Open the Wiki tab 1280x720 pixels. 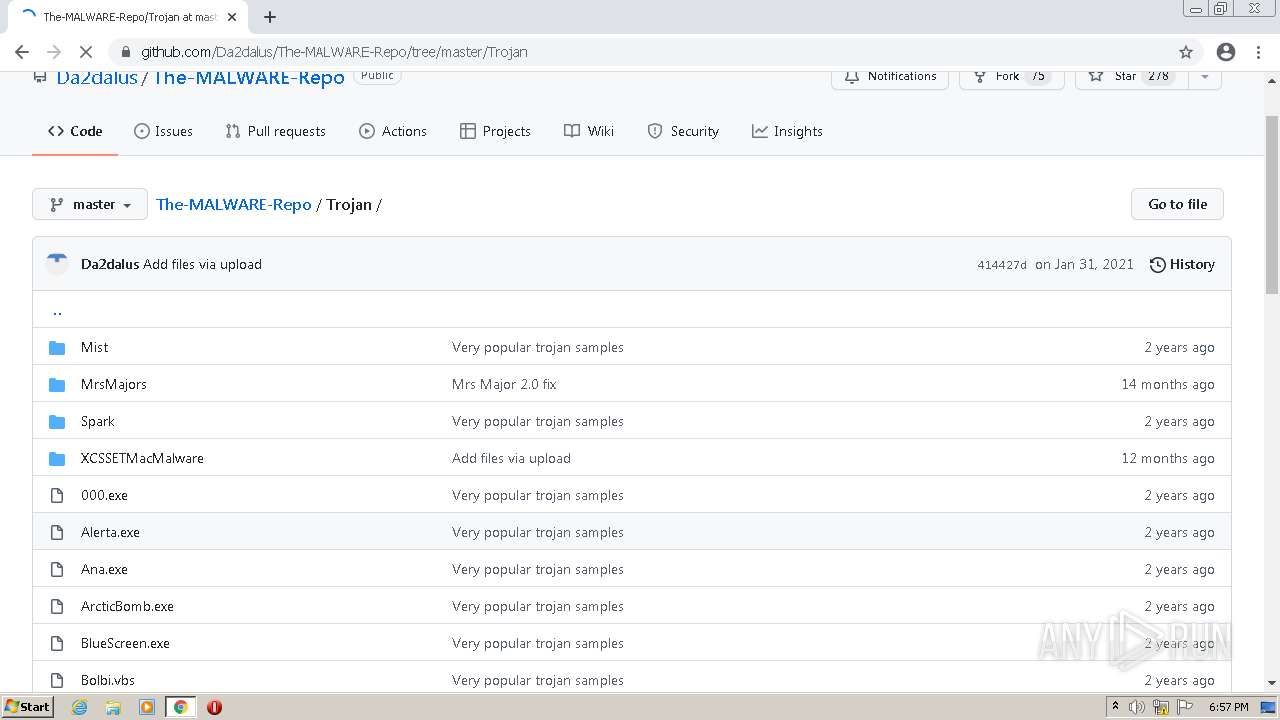coord(589,131)
